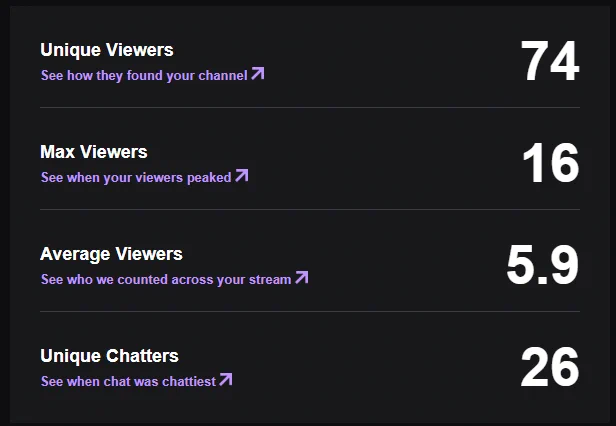Image resolution: width=616 pixels, height=426 pixels.
Task: Open 'See how they found your channel' link
Action: coord(152,75)
